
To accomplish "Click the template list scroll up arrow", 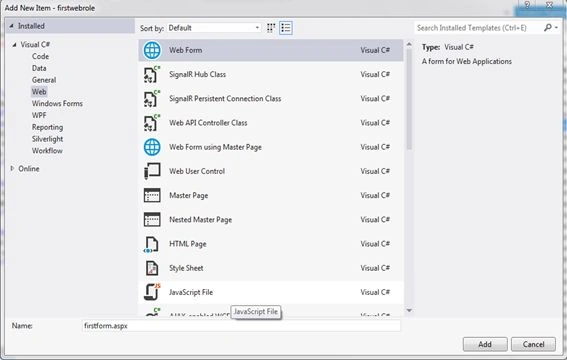I will click(409, 44).
